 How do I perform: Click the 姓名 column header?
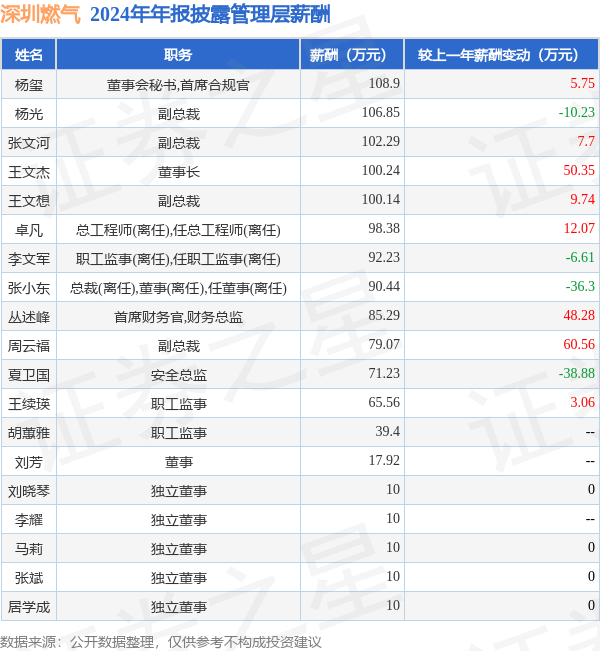click(29, 54)
